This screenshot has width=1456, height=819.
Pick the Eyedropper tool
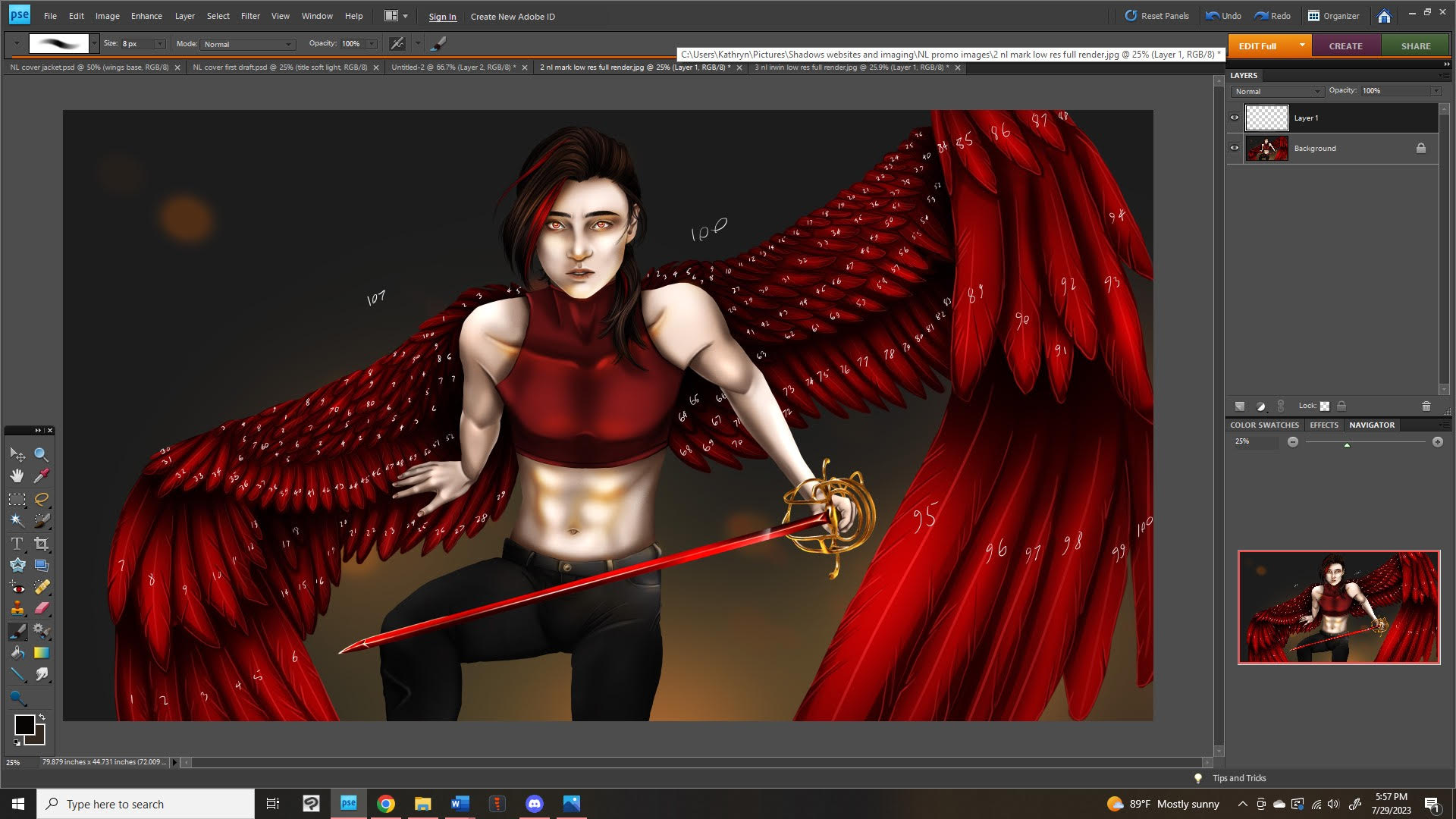(42, 475)
